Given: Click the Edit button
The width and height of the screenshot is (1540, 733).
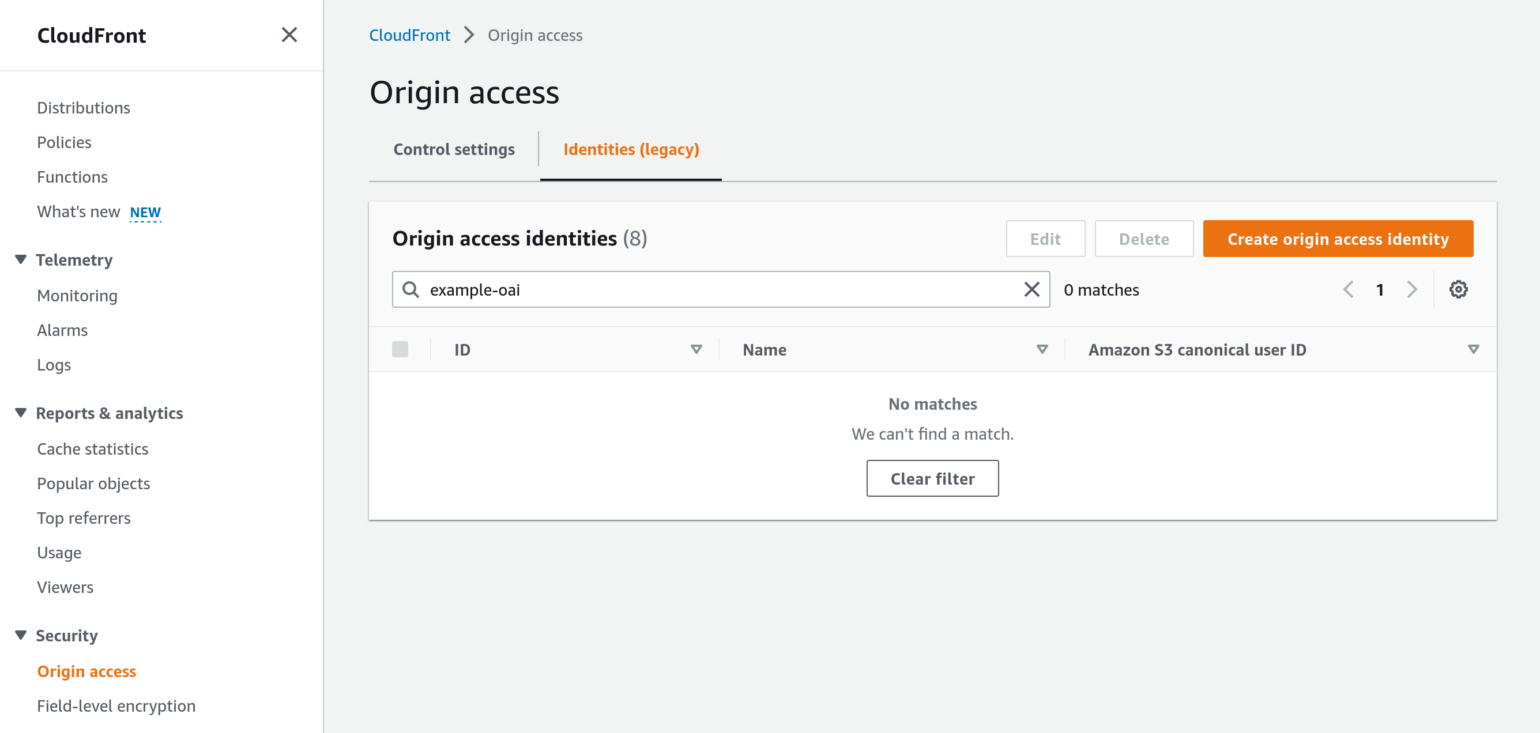Looking at the screenshot, I should [1046, 239].
